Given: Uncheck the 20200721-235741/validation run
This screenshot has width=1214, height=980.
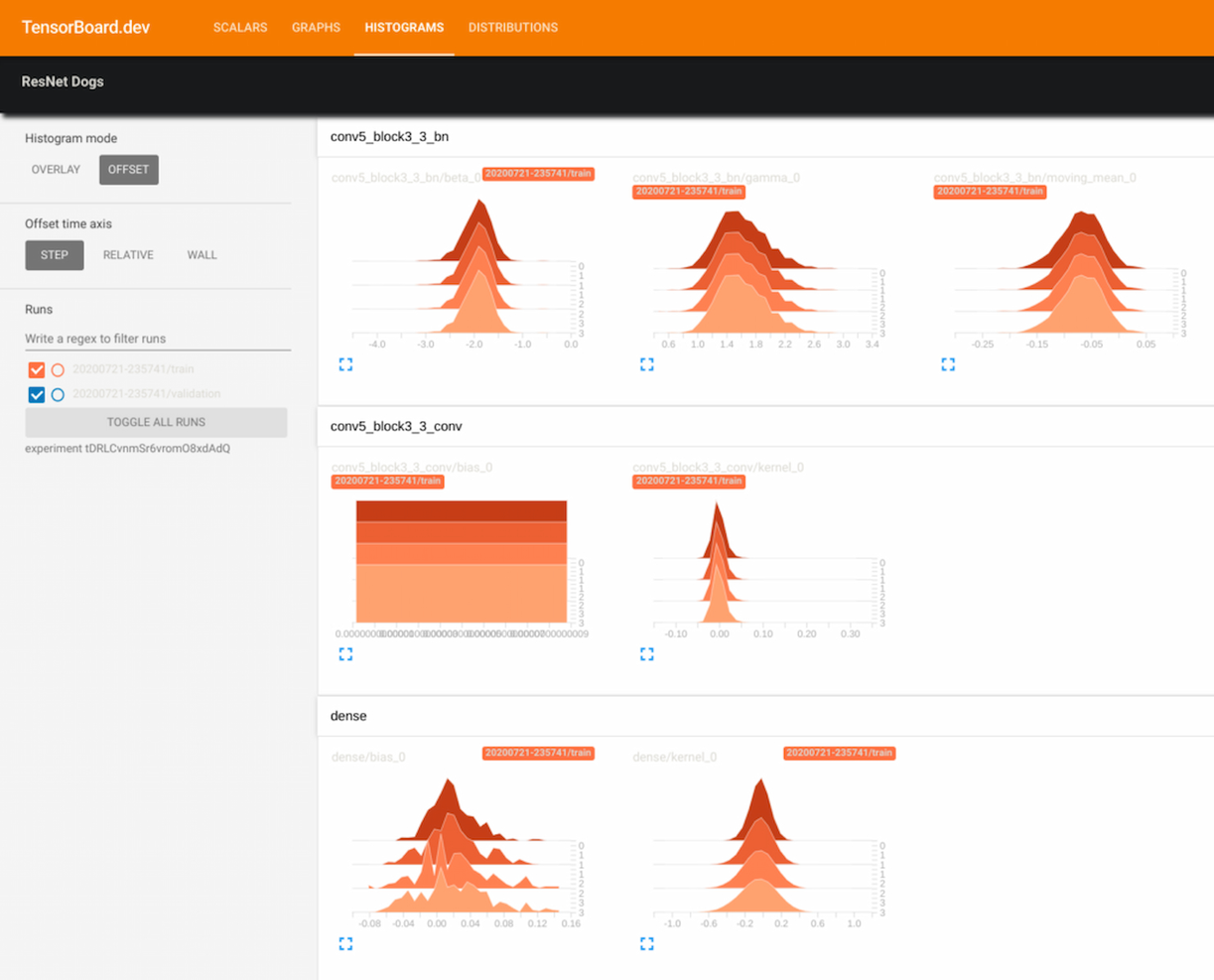Looking at the screenshot, I should coord(36,394).
